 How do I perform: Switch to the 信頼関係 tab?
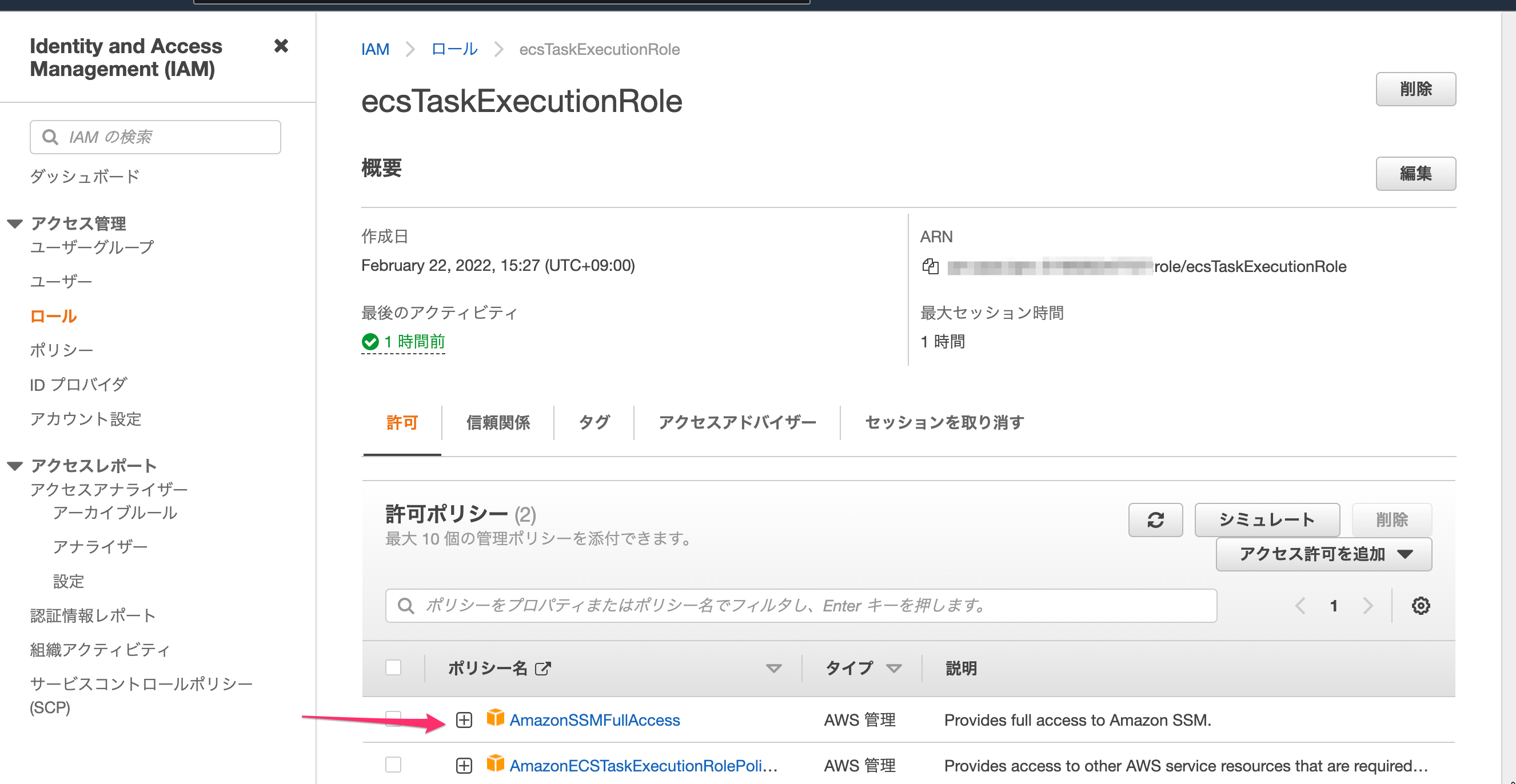[x=497, y=422]
